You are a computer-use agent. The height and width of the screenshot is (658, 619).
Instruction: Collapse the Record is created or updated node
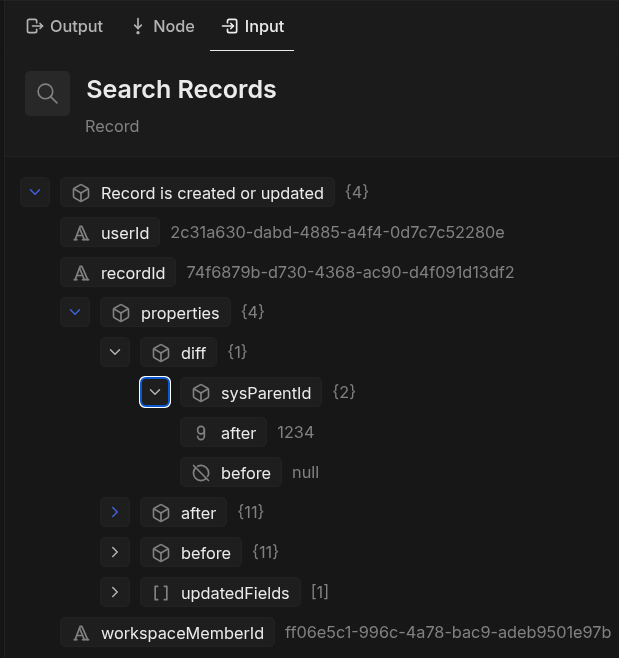point(35,192)
